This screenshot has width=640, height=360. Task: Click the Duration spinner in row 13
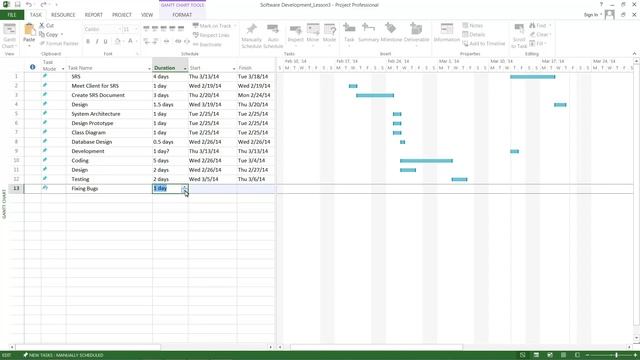tap(184, 189)
